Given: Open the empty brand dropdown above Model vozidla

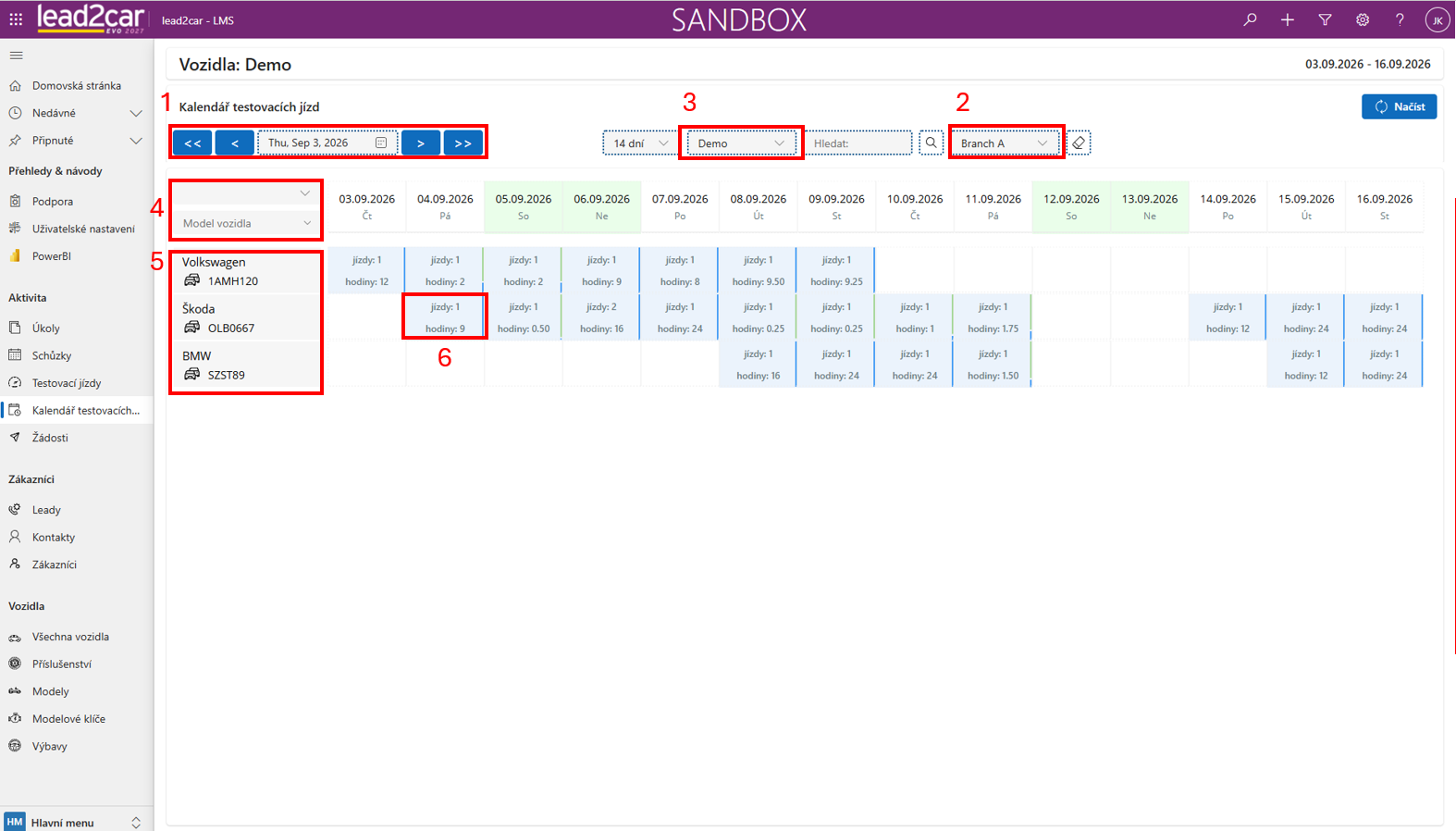Looking at the screenshot, I should (x=246, y=193).
